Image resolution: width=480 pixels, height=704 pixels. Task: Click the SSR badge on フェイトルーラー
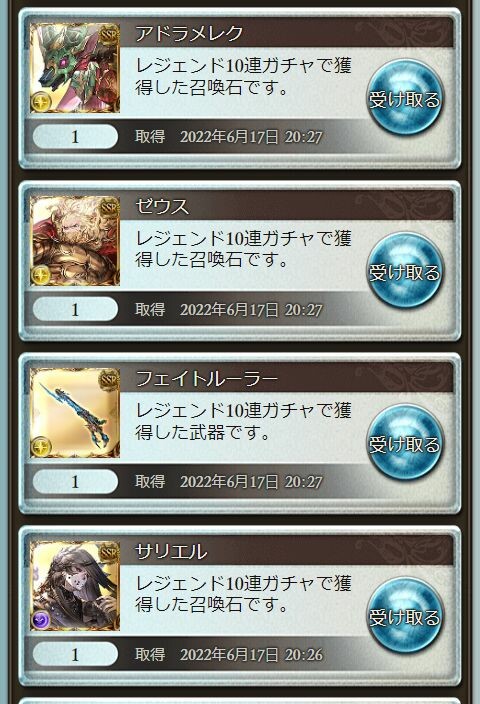click(x=109, y=380)
